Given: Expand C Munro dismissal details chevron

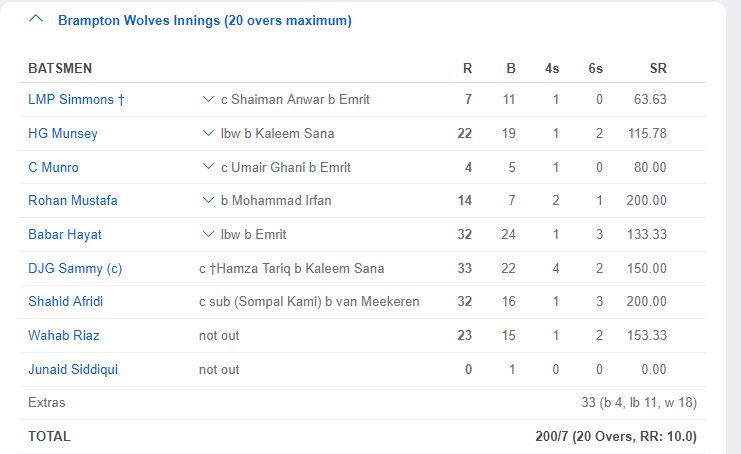Looking at the screenshot, I should click(x=208, y=167).
